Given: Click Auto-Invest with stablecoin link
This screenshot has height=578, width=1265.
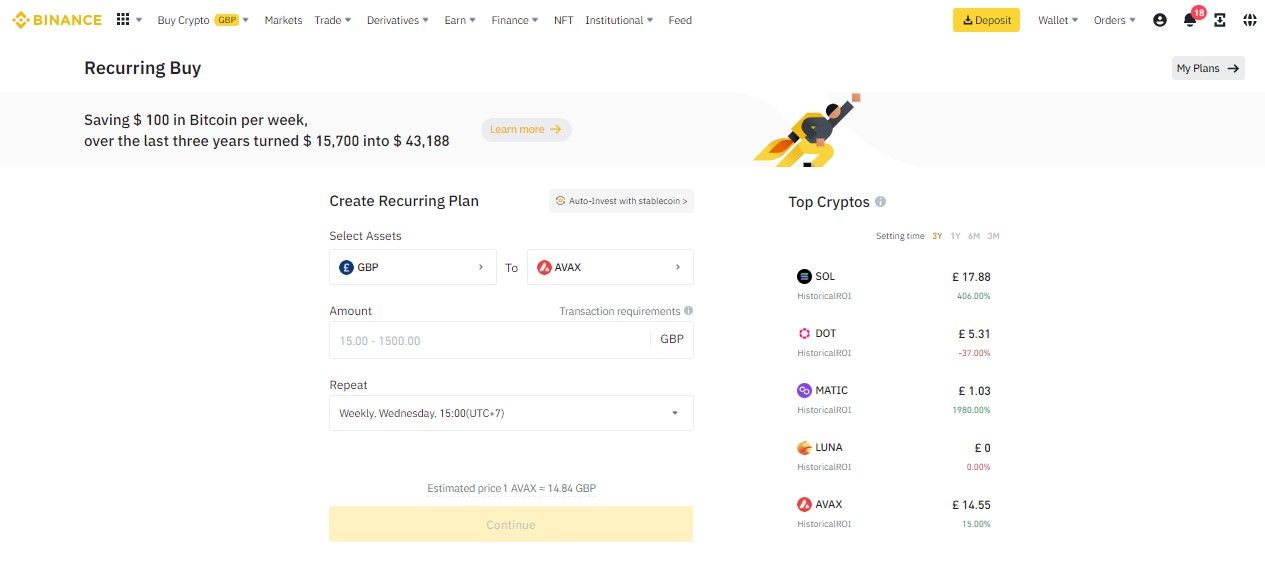Looking at the screenshot, I should 621,201.
